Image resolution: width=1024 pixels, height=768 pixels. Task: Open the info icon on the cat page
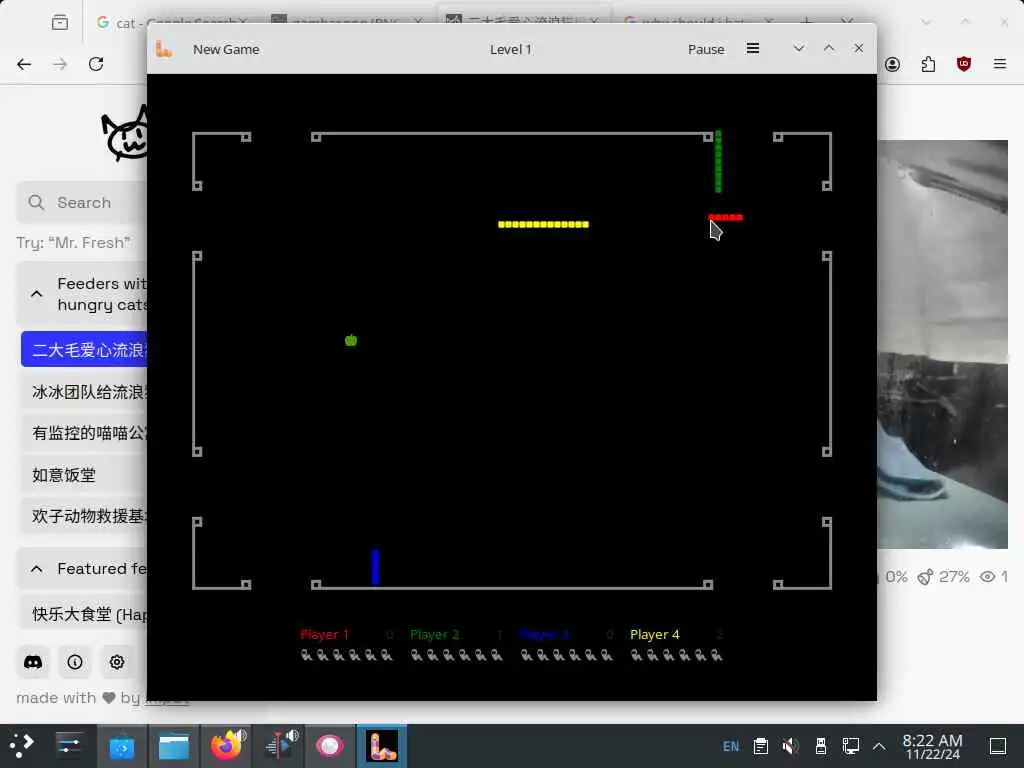pyautogui.click(x=75, y=662)
